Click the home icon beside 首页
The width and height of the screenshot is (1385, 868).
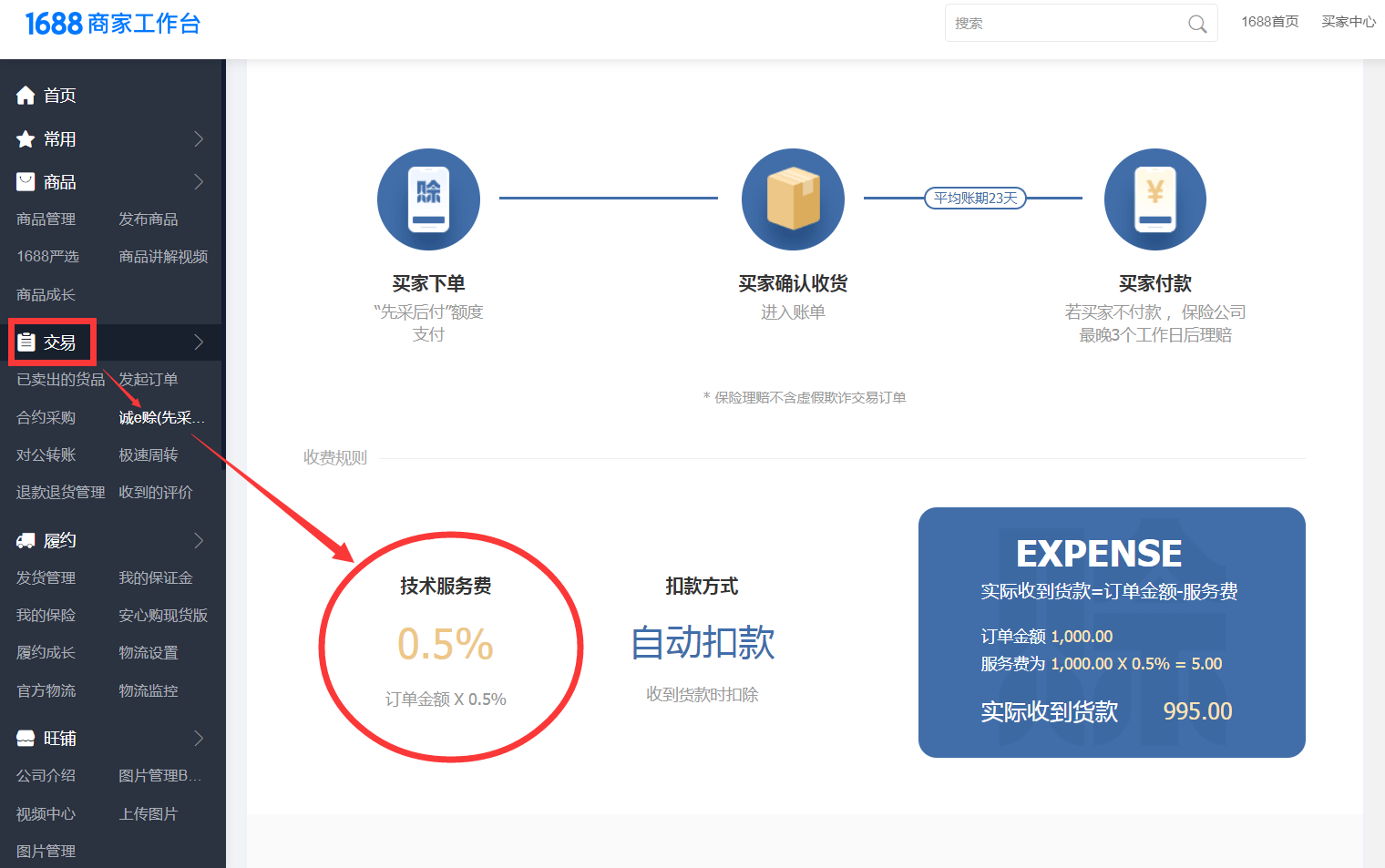tap(26, 96)
